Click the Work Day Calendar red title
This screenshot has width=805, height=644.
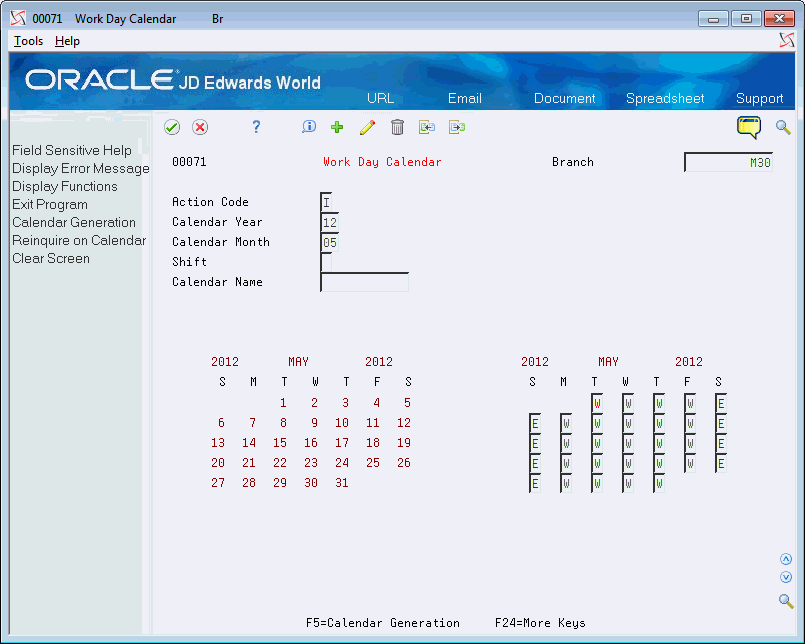382,162
